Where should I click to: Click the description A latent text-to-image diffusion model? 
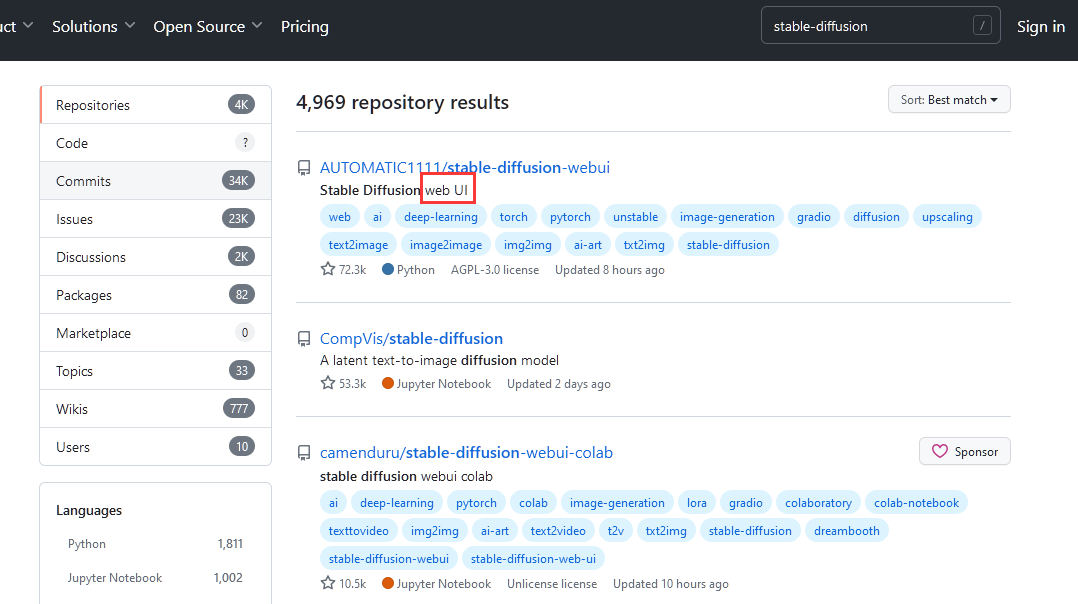coord(439,360)
